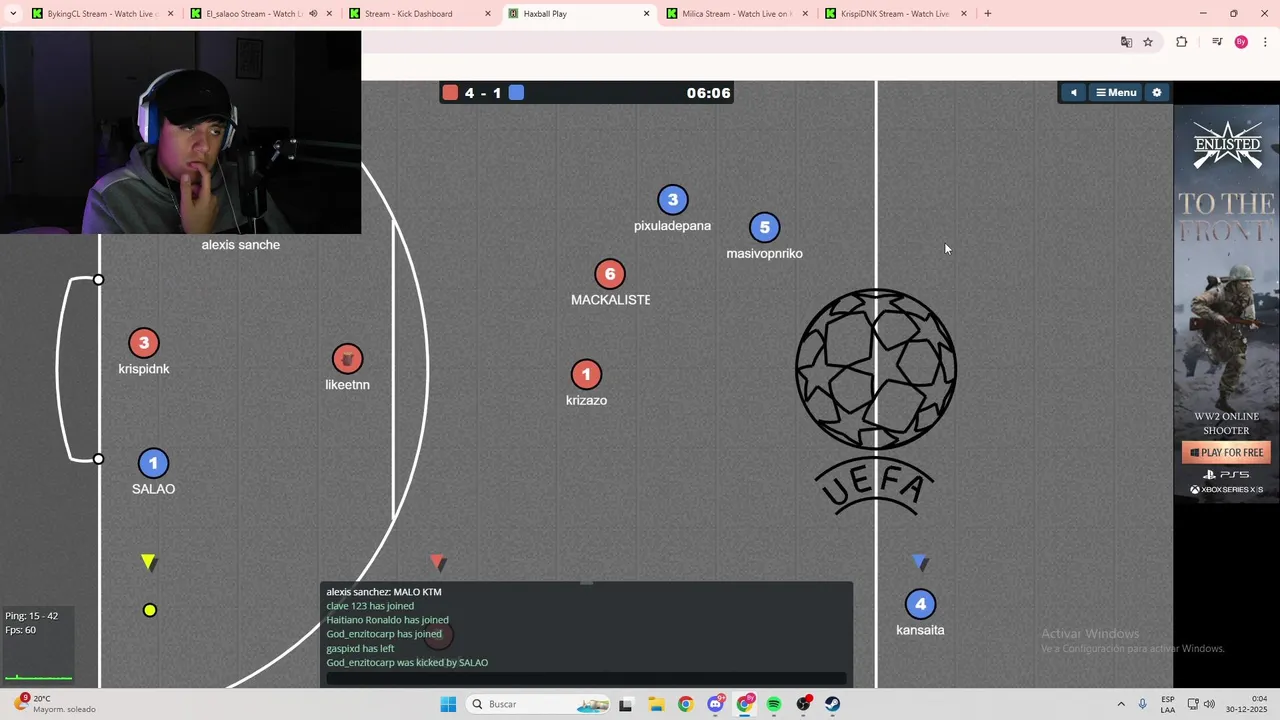Open the media control icon in toolbar
The image size is (1280, 720).
tap(1217, 42)
